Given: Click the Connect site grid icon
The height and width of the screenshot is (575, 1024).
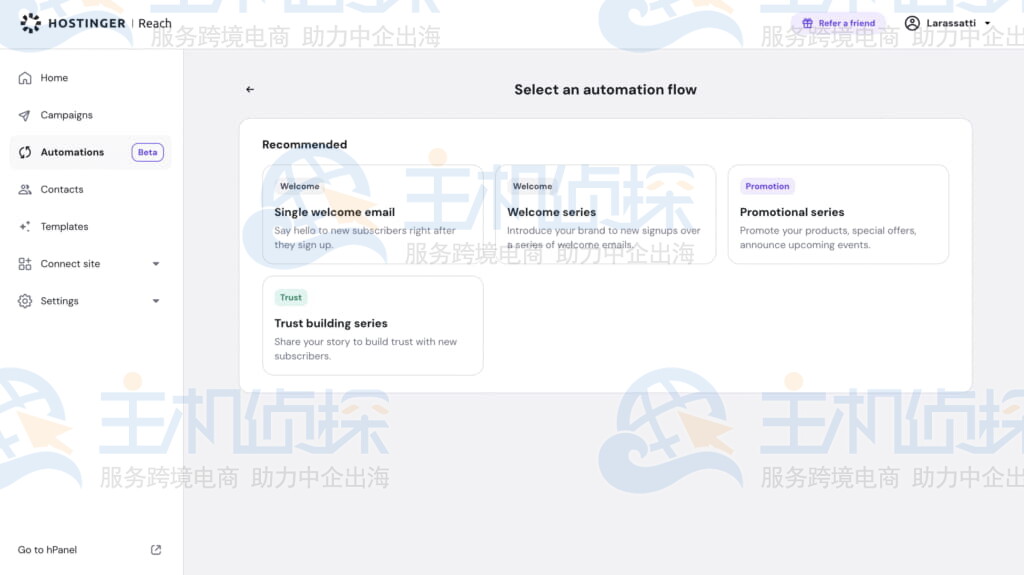Looking at the screenshot, I should coord(25,264).
